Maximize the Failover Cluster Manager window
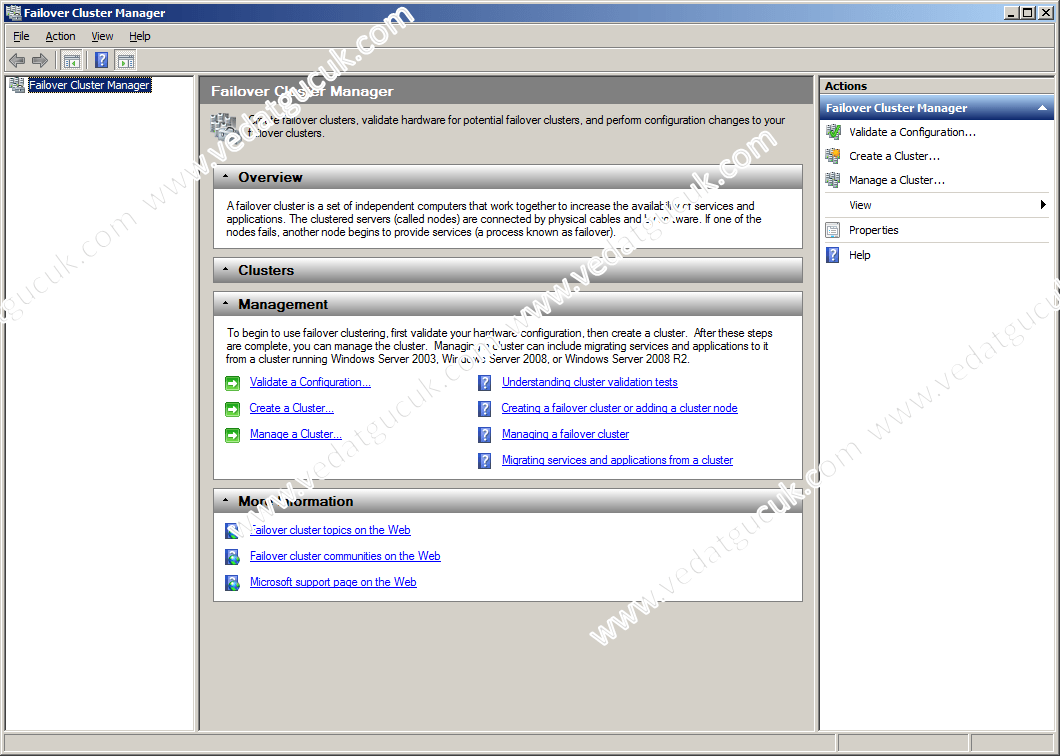 point(1027,12)
